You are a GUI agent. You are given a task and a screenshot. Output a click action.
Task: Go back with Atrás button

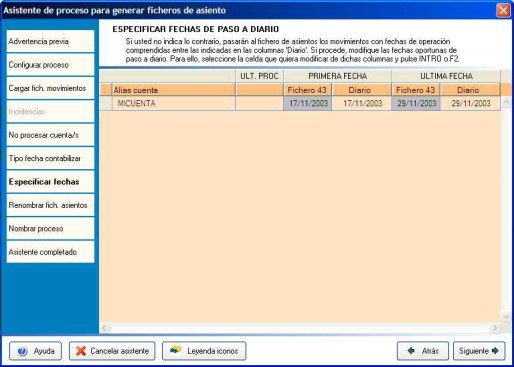point(423,351)
